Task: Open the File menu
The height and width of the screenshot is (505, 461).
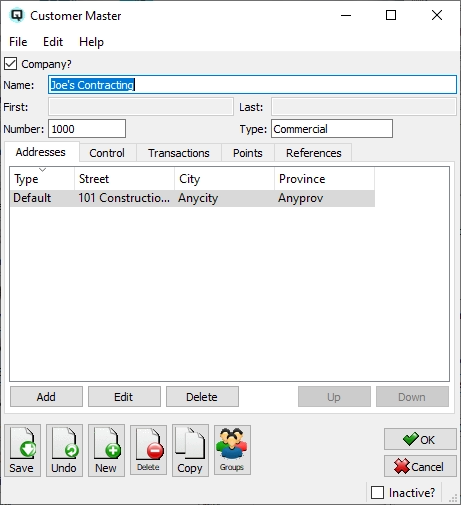Action: tap(18, 42)
